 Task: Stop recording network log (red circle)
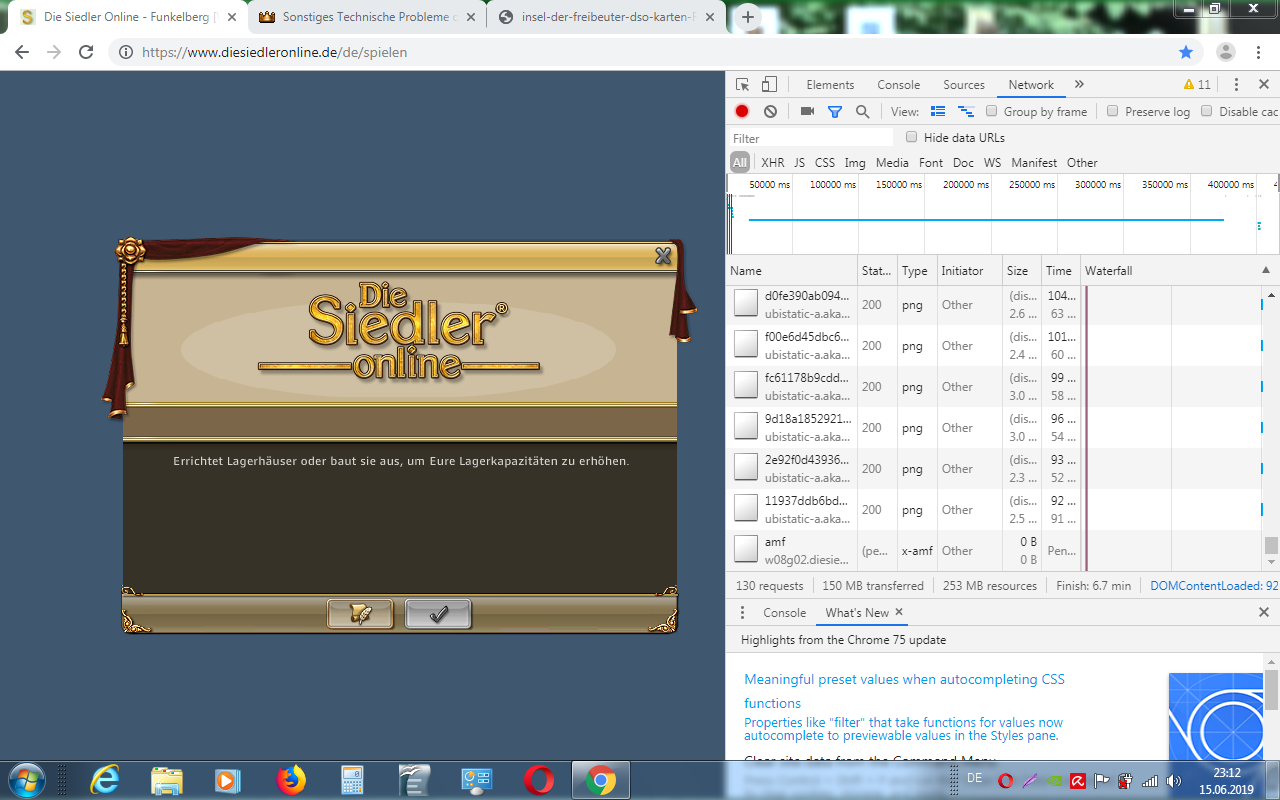point(742,112)
